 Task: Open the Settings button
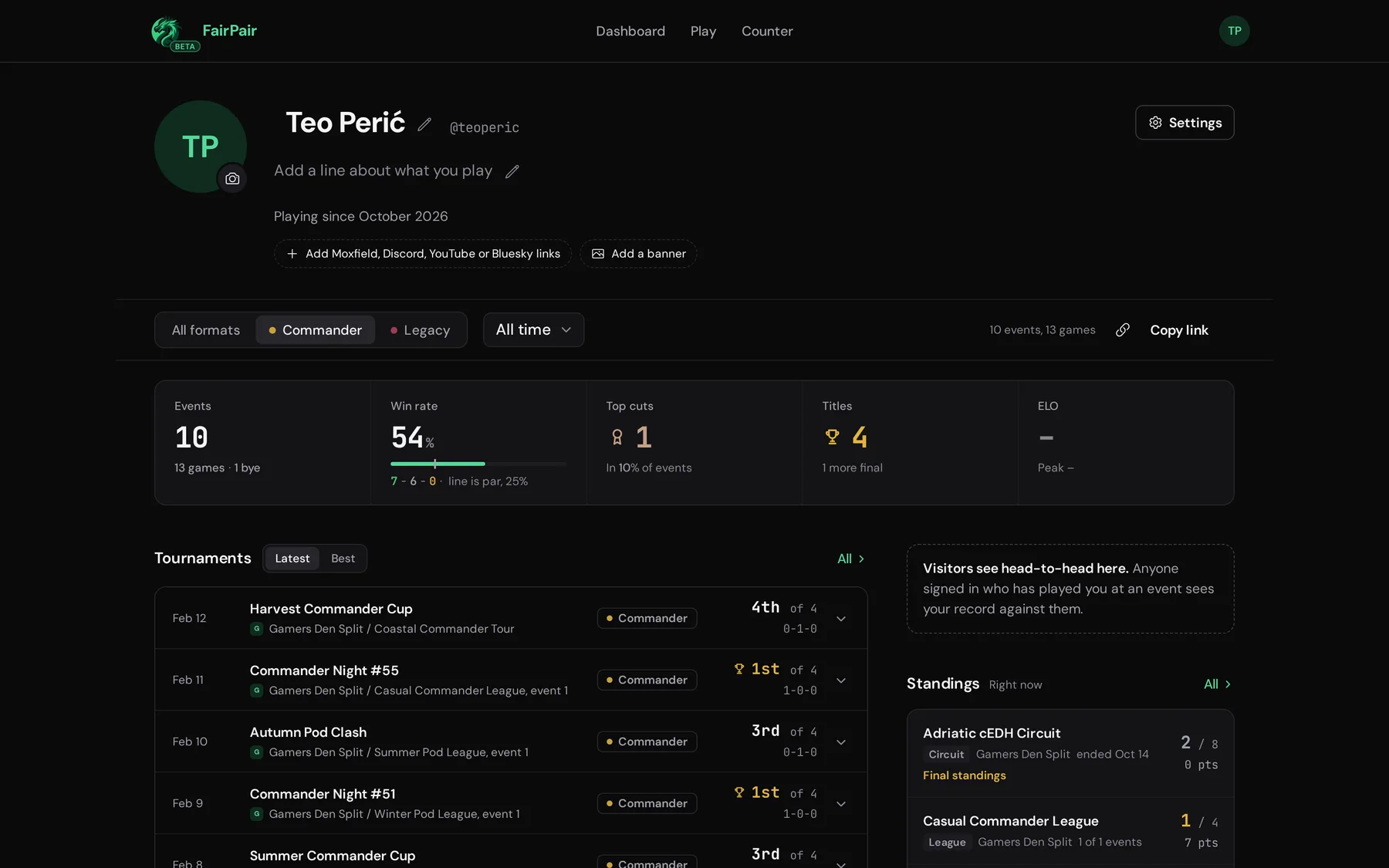(x=1185, y=123)
